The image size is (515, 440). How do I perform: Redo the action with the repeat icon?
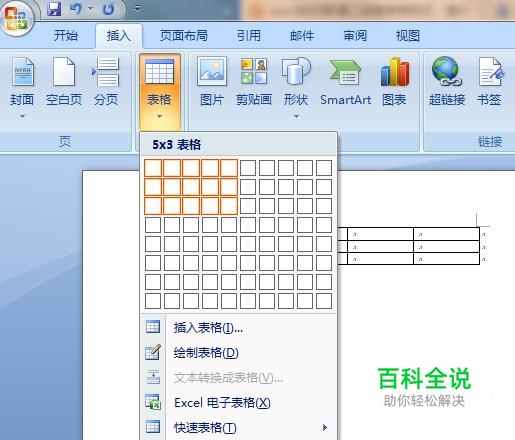click(108, 9)
